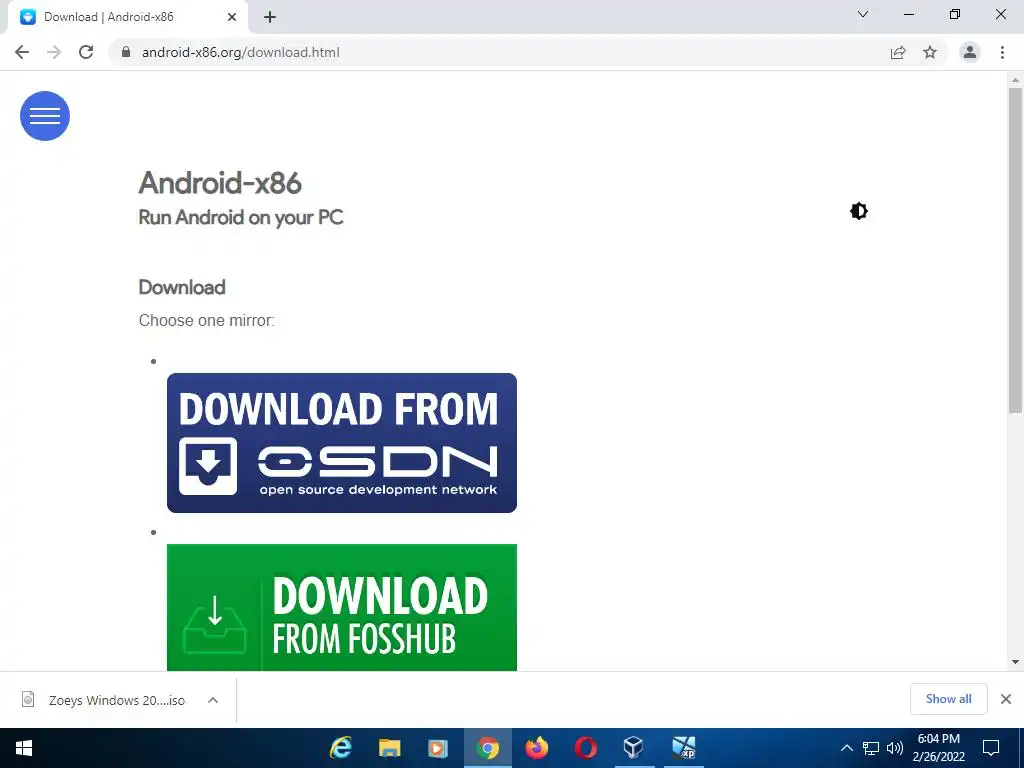The image size is (1024, 768).
Task: Open the tab search chevron
Action: coord(863,14)
